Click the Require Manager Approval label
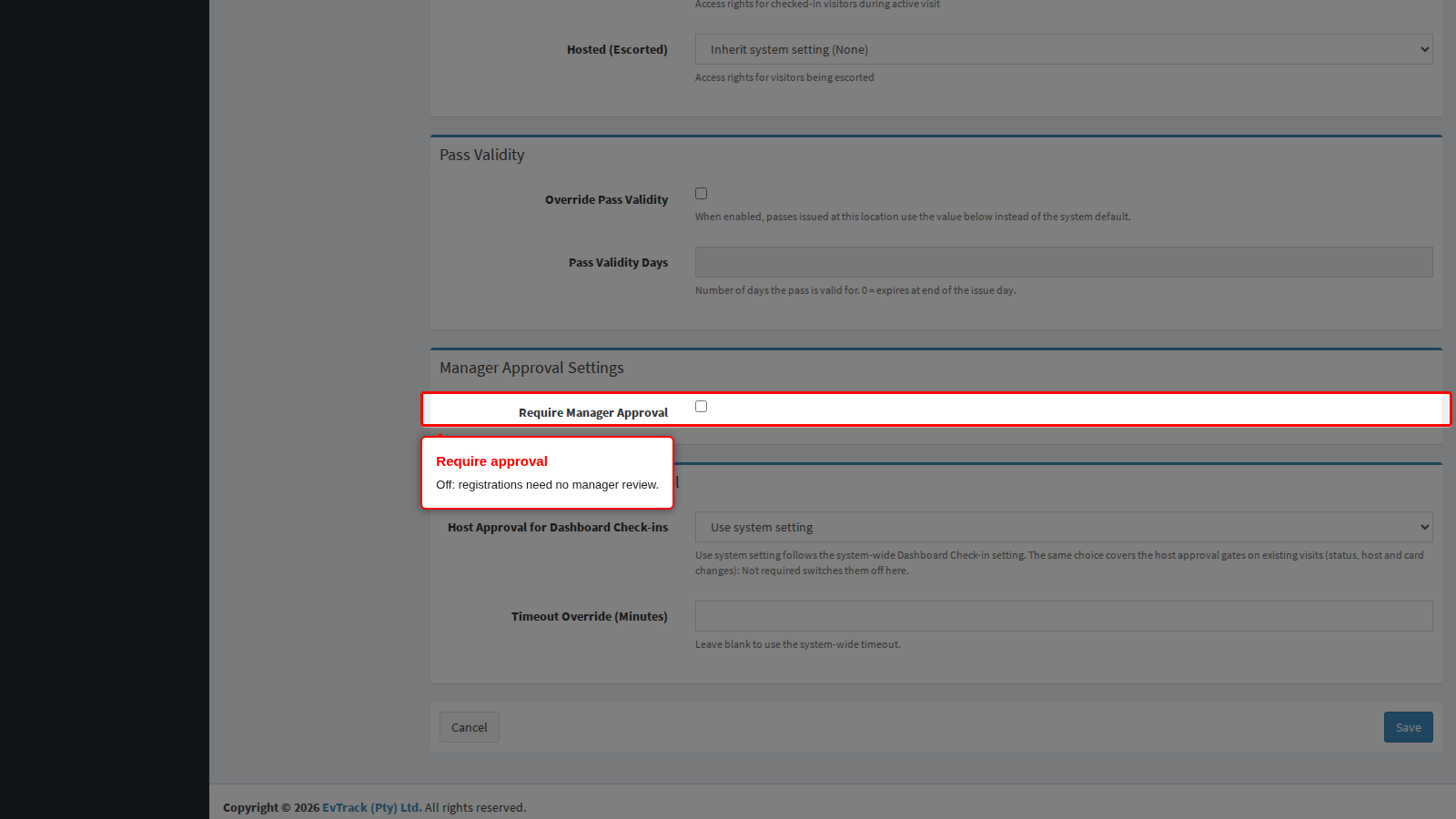Viewport: 1456px width, 819px height. pos(593,412)
